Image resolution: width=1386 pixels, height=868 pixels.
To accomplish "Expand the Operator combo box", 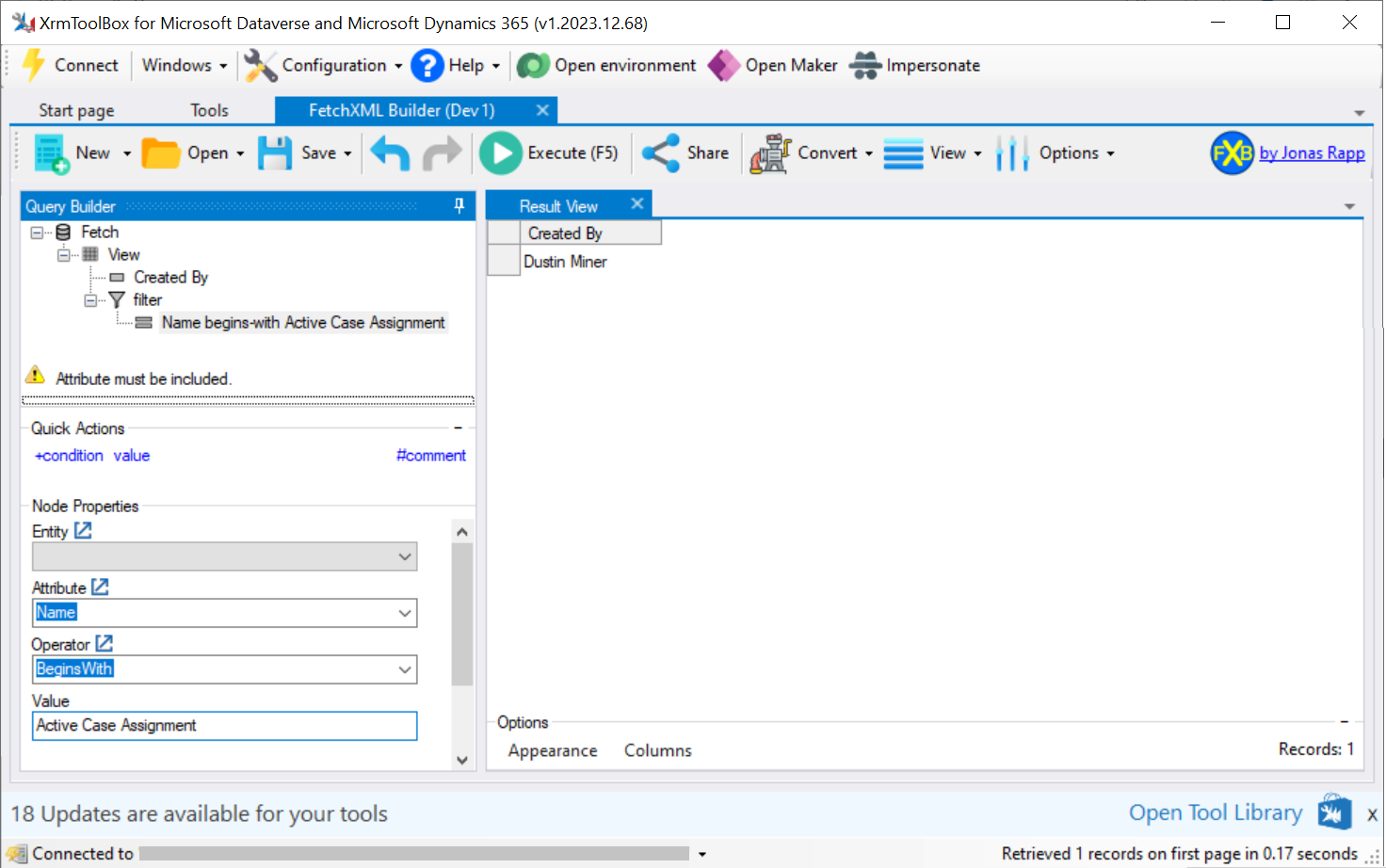I will (x=405, y=669).
